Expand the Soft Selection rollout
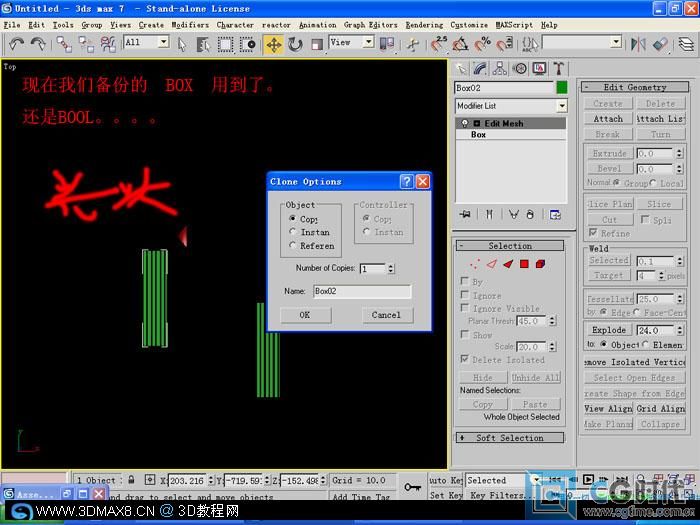 [x=509, y=438]
